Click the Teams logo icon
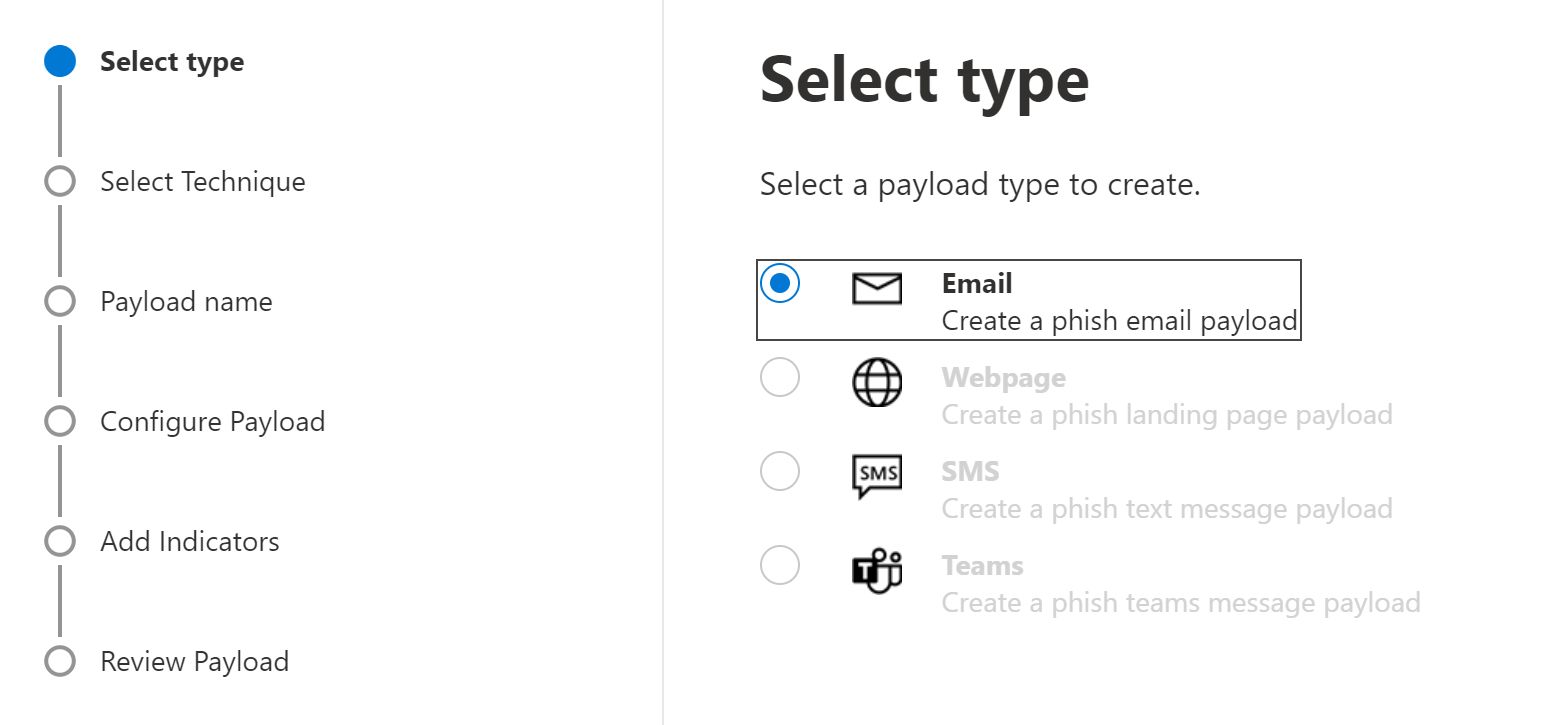Viewport: 1548px width, 725px height. coord(876,571)
